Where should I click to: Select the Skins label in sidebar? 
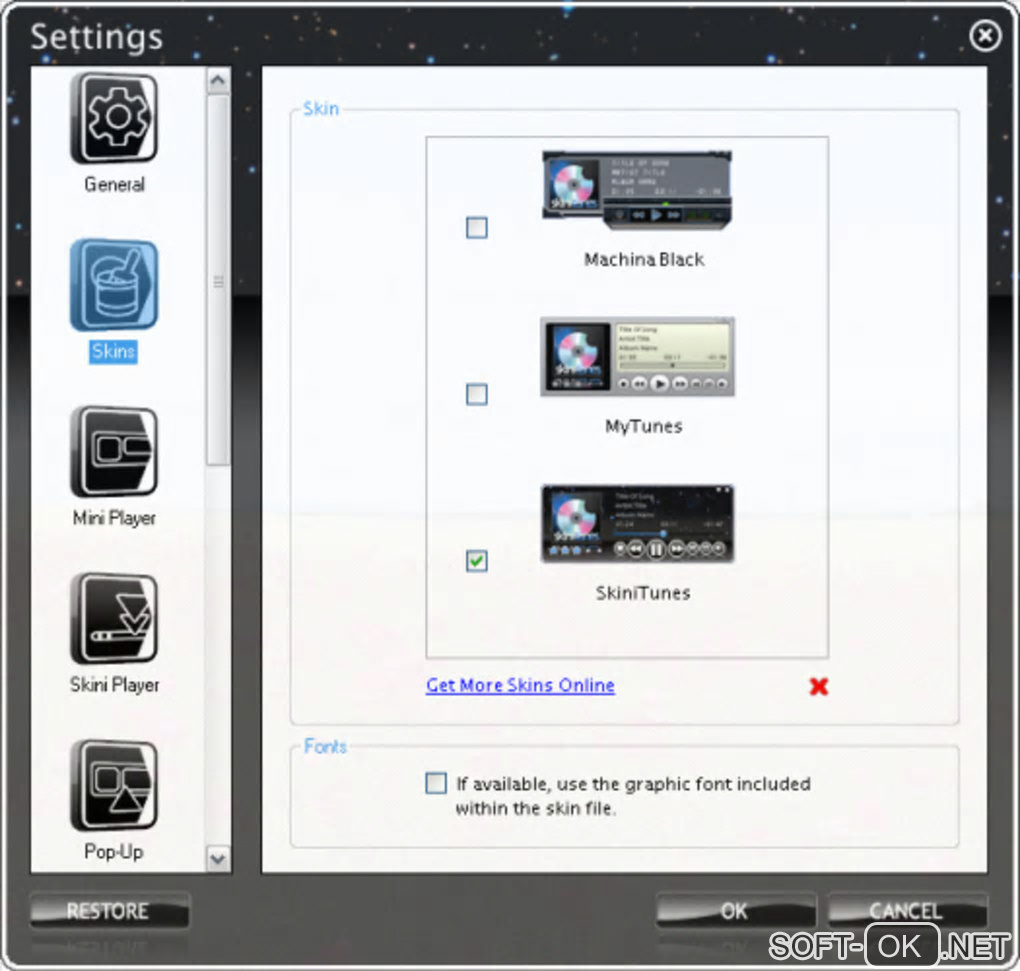tap(113, 352)
